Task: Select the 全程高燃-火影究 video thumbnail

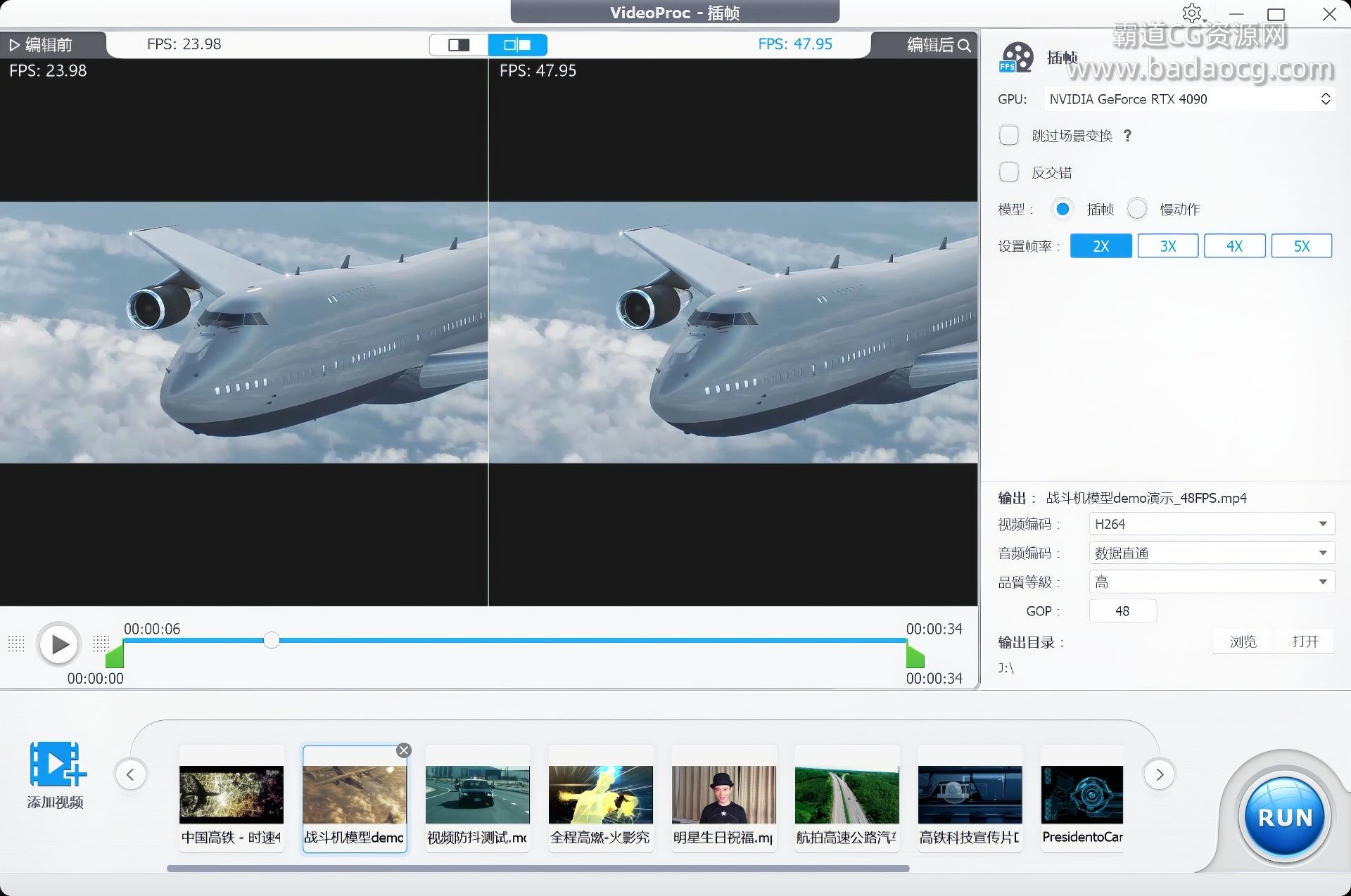Action: coord(601,799)
